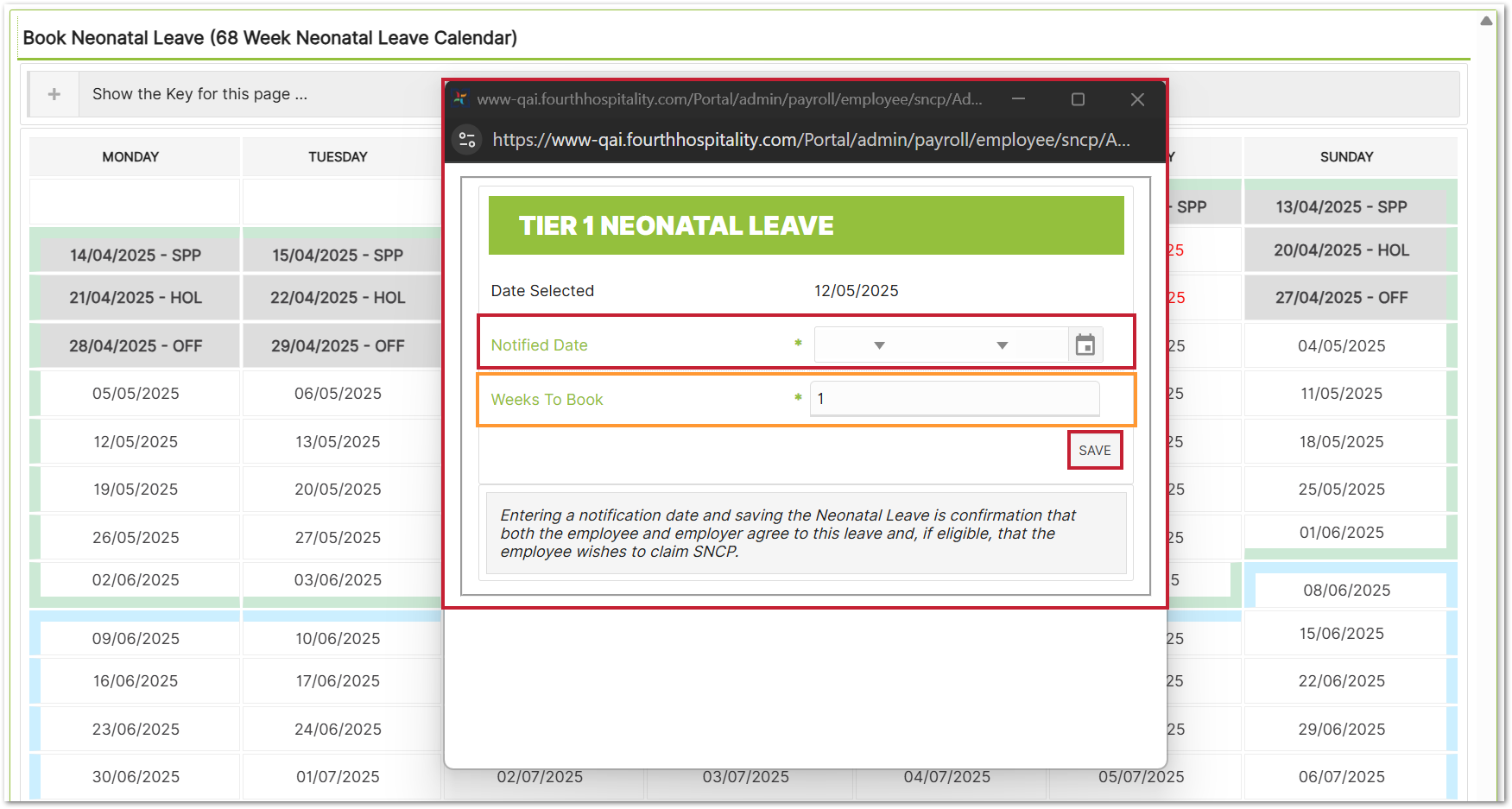This screenshot has height=809, width=1512.
Task: Click the Date Selected value 12/05/2025
Action: click(857, 291)
